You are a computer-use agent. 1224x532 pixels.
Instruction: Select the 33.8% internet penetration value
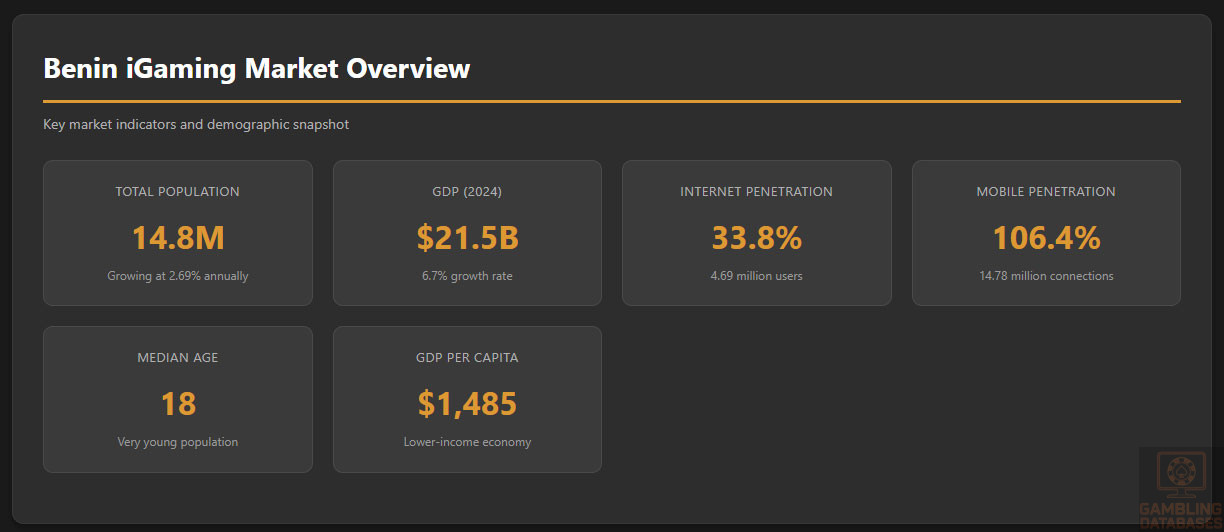pyautogui.click(x=756, y=238)
